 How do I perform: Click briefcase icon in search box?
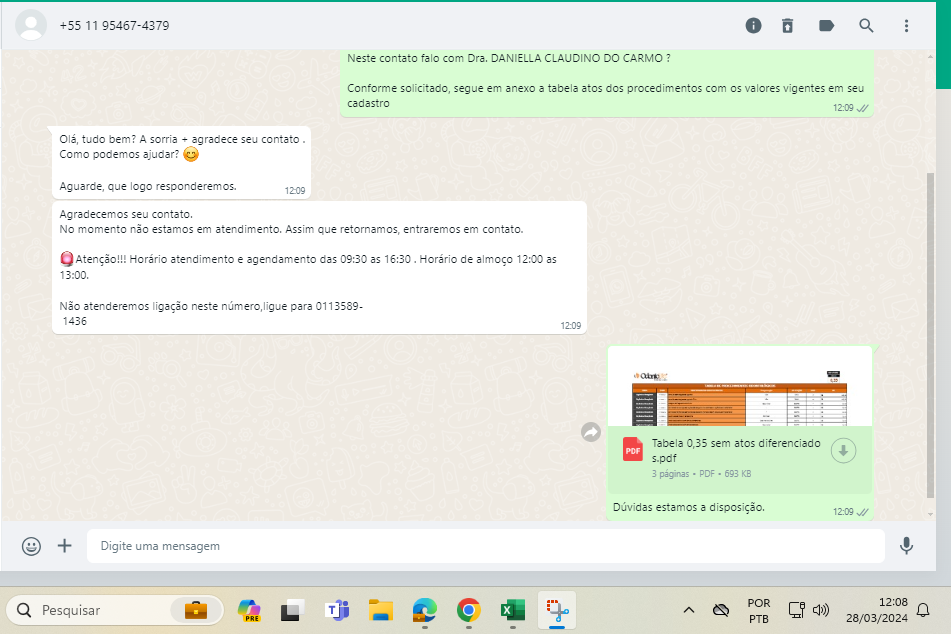[x=196, y=610]
